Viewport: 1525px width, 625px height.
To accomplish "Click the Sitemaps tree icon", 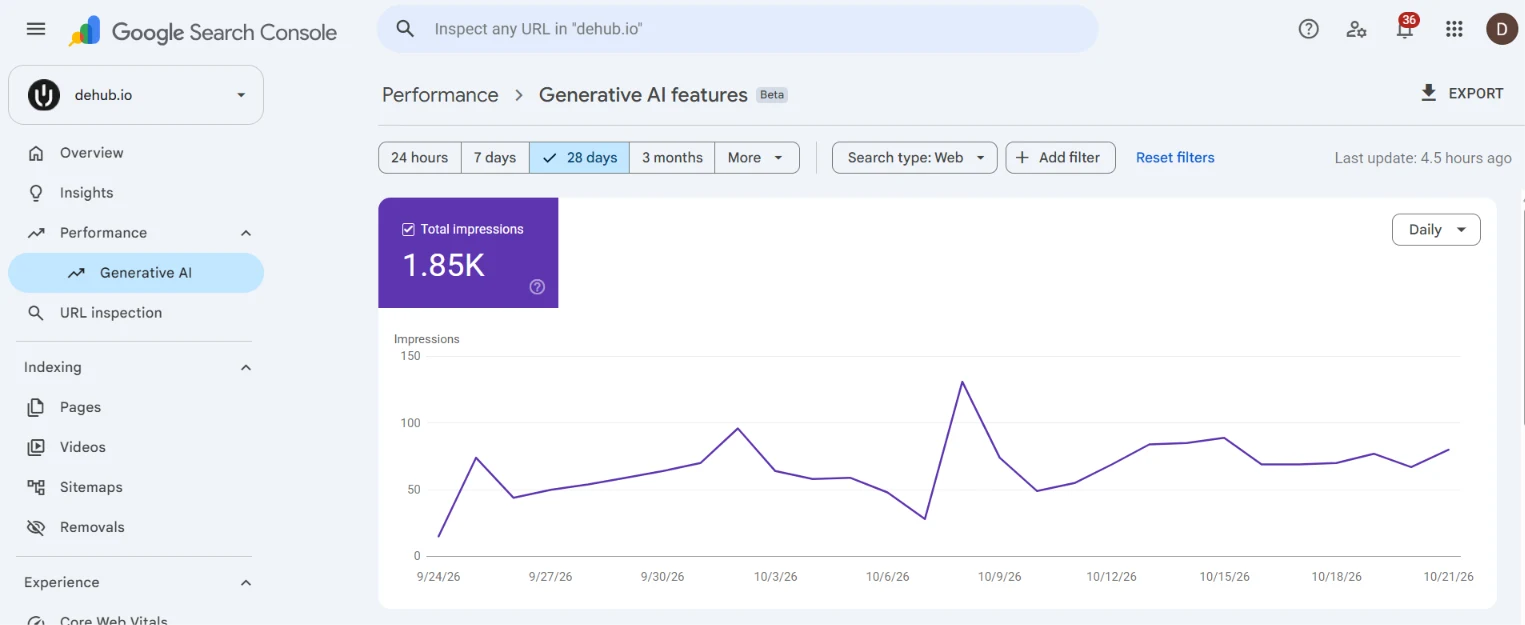I will pyautogui.click(x=36, y=487).
